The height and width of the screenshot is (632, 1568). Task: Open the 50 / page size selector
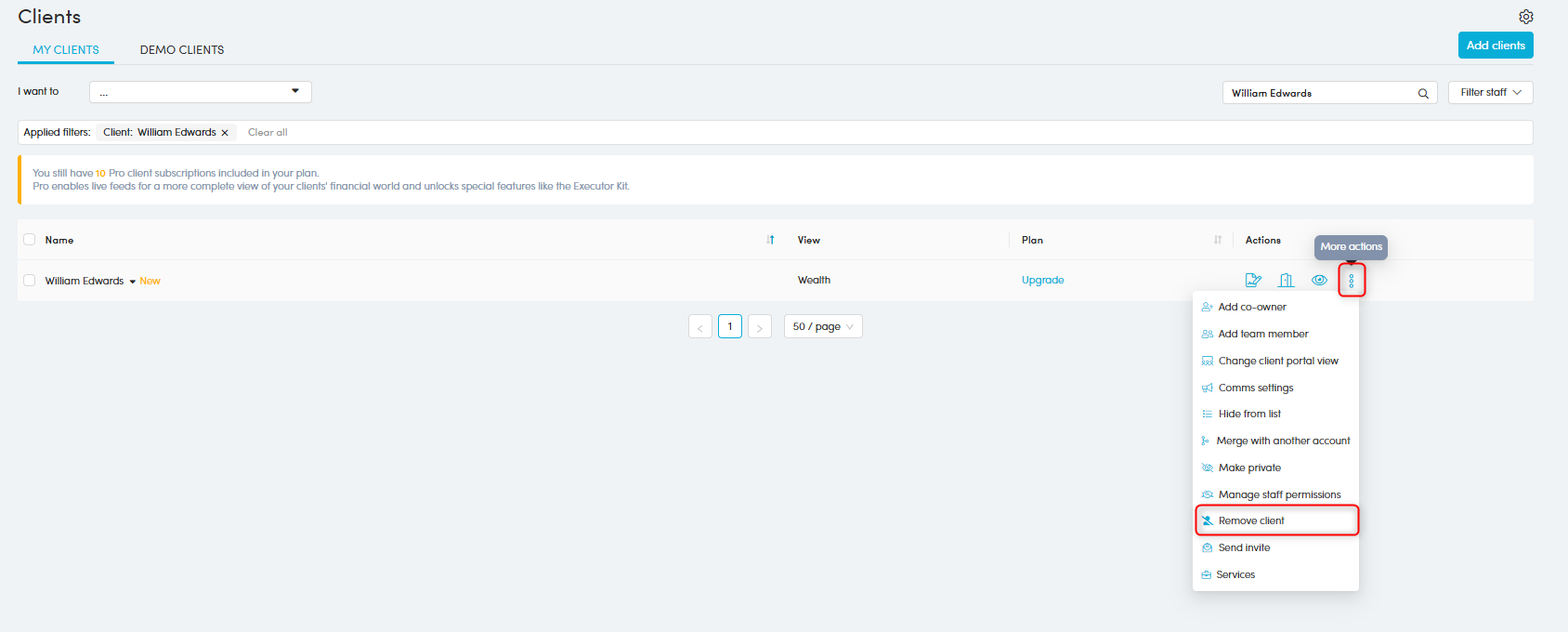[822, 326]
